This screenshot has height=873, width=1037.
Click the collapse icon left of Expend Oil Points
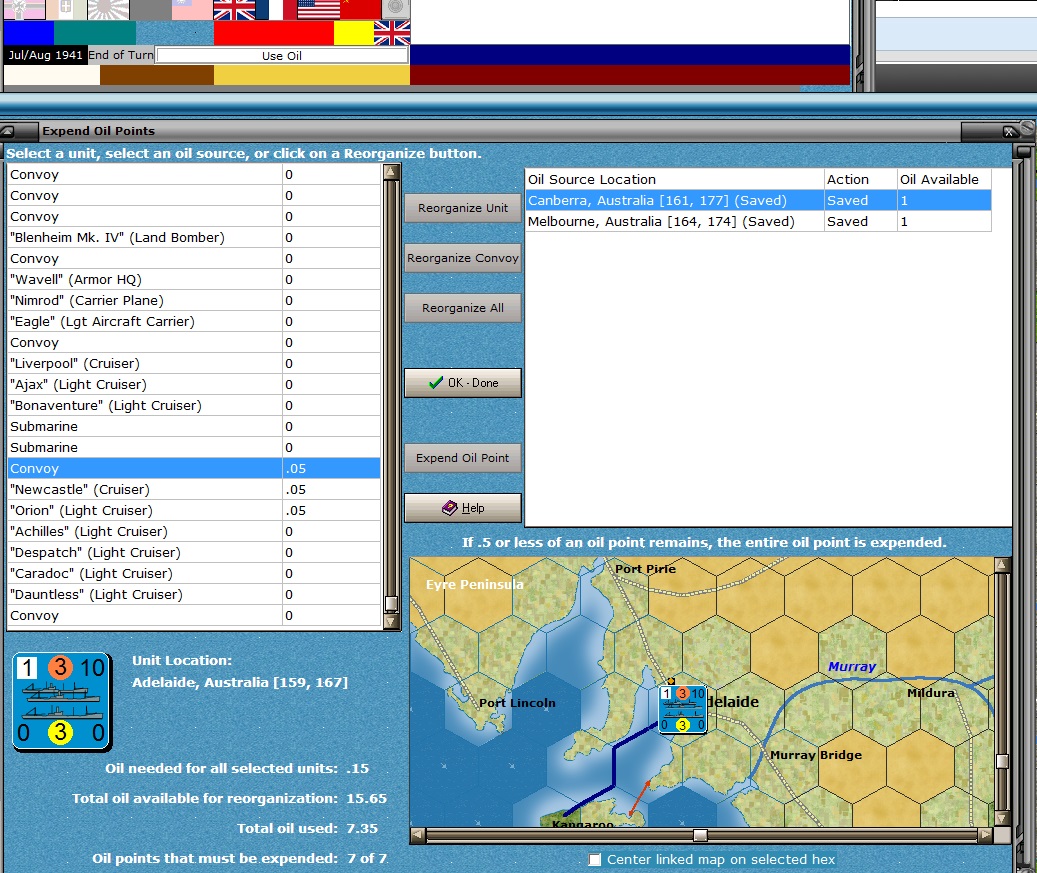click(8, 131)
